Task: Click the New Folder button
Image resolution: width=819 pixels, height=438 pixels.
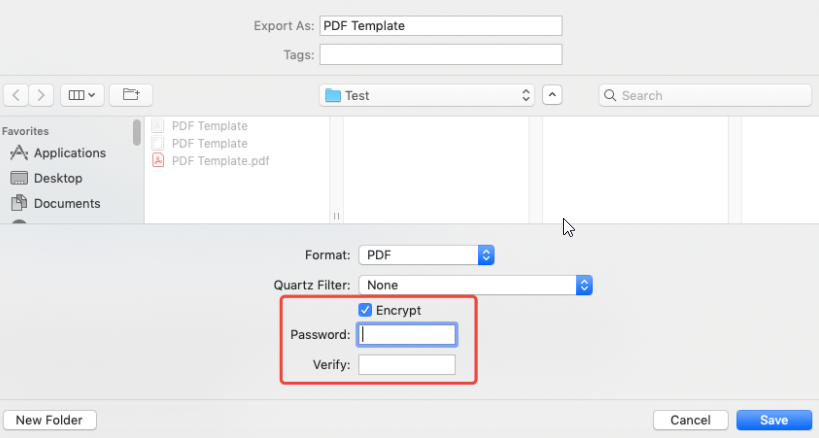Action: [x=50, y=420]
